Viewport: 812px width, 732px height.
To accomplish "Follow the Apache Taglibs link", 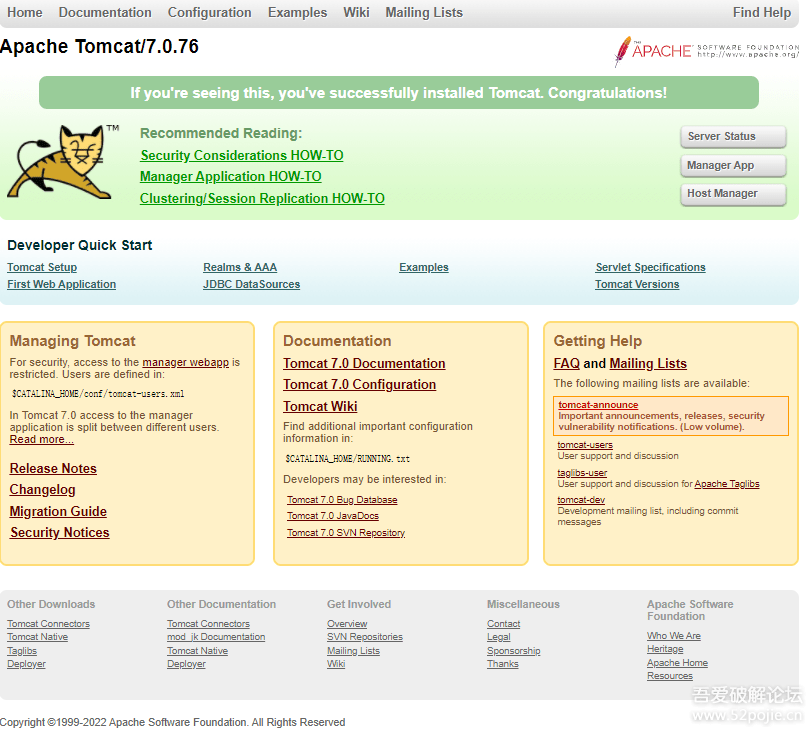I will click(x=727, y=484).
